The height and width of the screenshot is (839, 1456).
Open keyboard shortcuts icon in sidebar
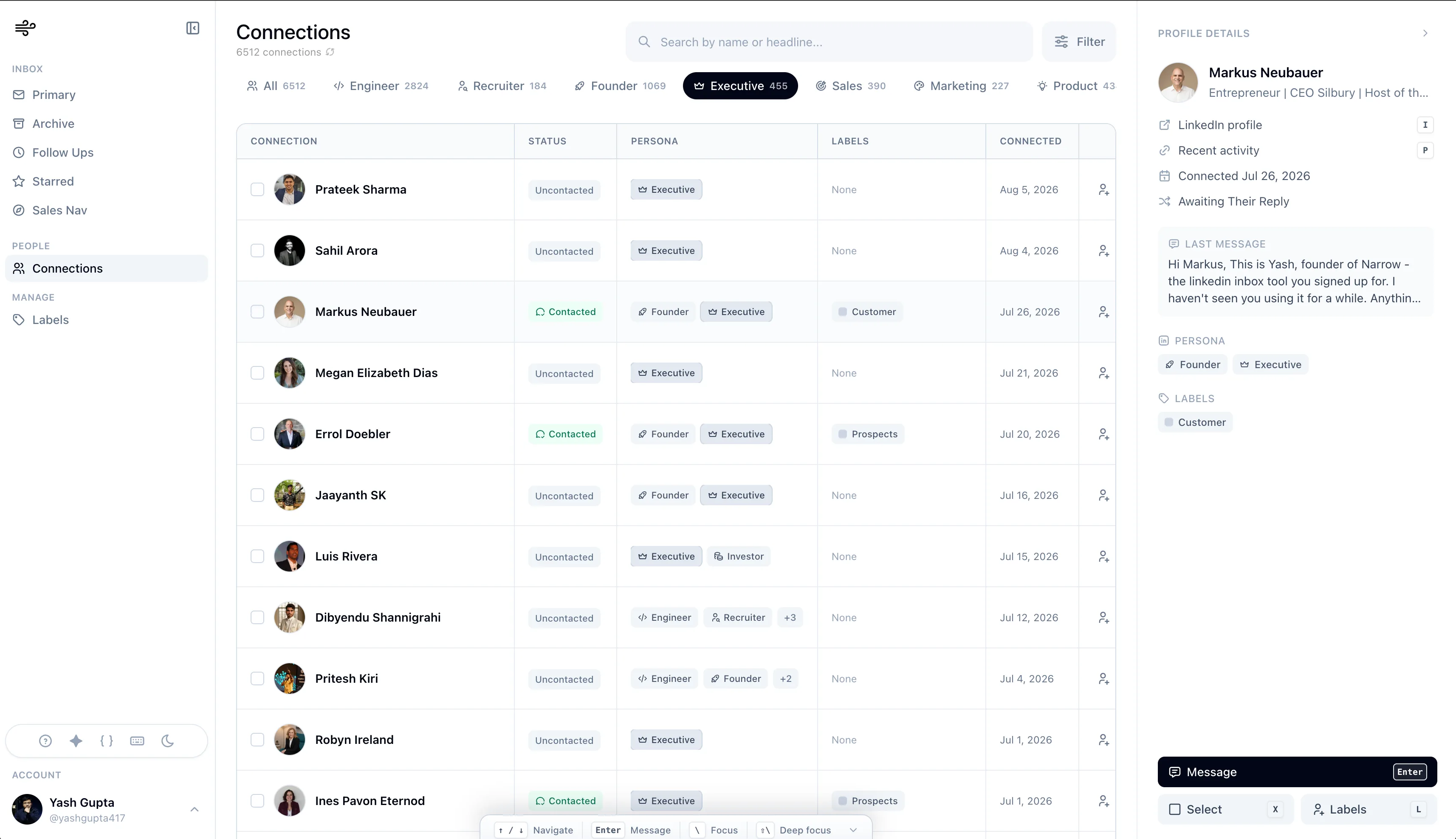[137, 741]
